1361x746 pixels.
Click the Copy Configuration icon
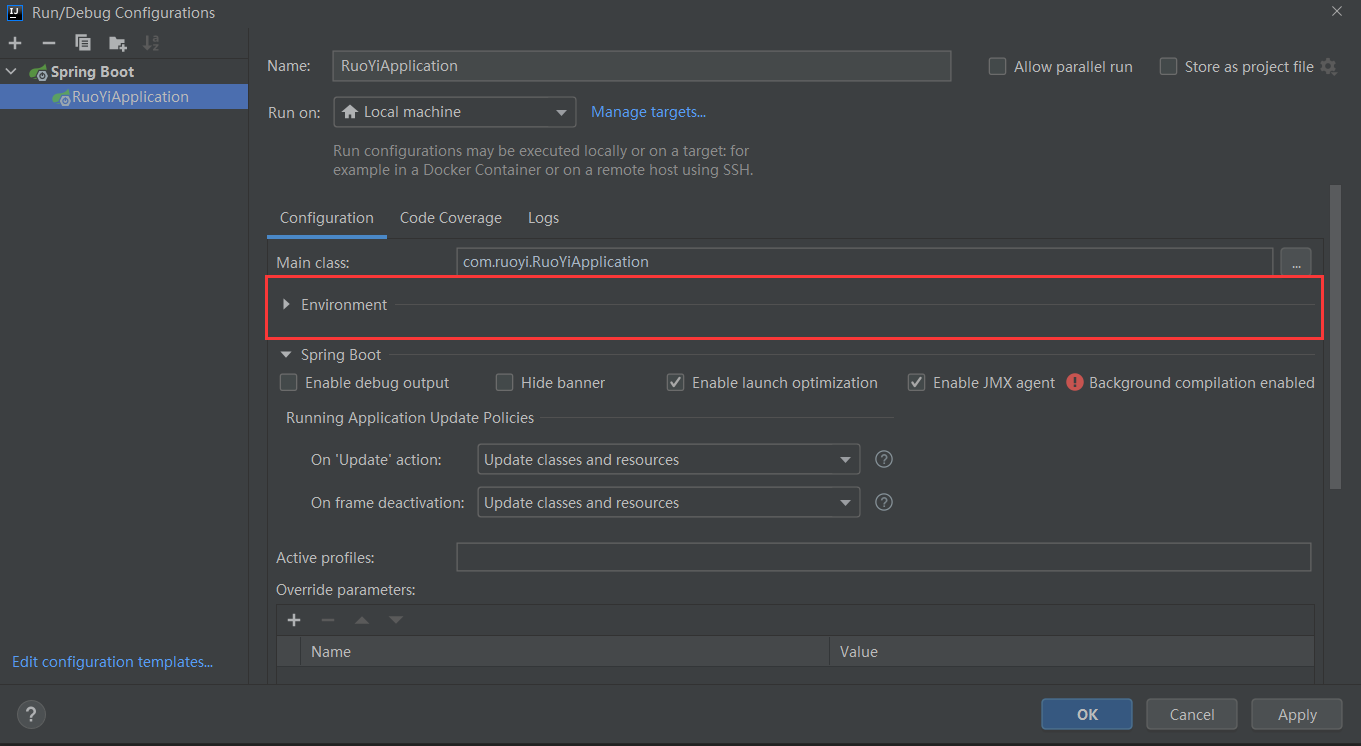(x=83, y=43)
